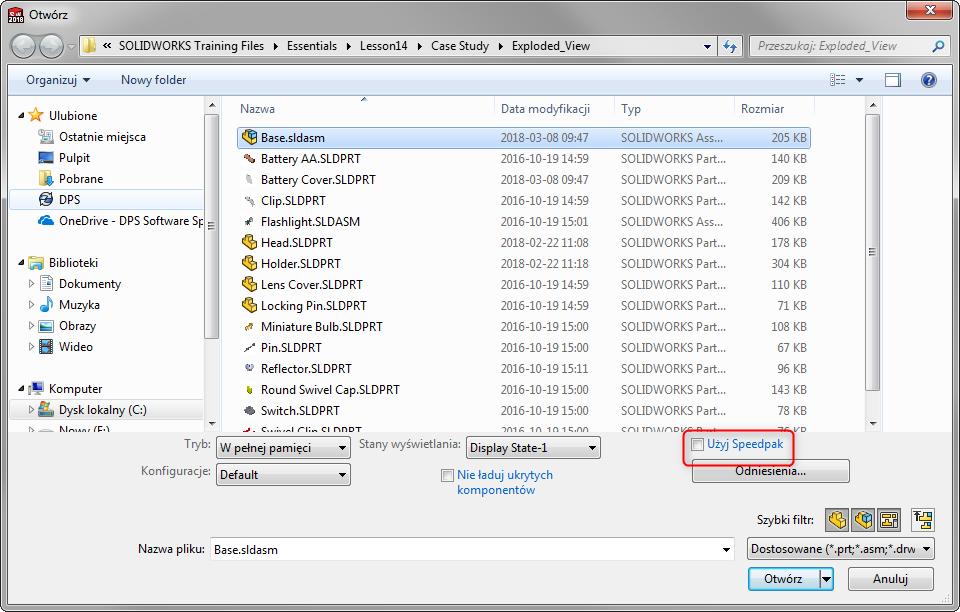Viewport: 960px width, 612px height.
Task: Click Odniesienia... button
Action: click(770, 471)
